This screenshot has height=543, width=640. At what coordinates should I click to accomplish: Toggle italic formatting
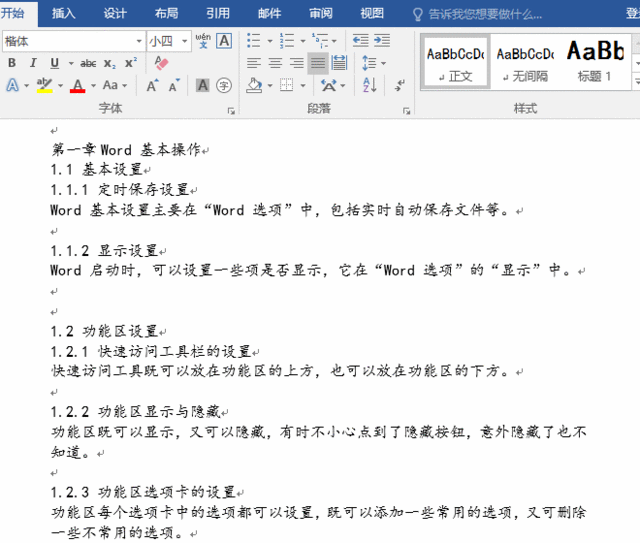point(32,63)
